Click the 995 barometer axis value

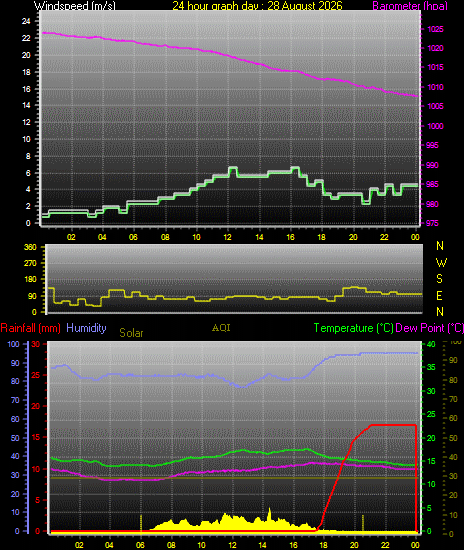coord(432,145)
